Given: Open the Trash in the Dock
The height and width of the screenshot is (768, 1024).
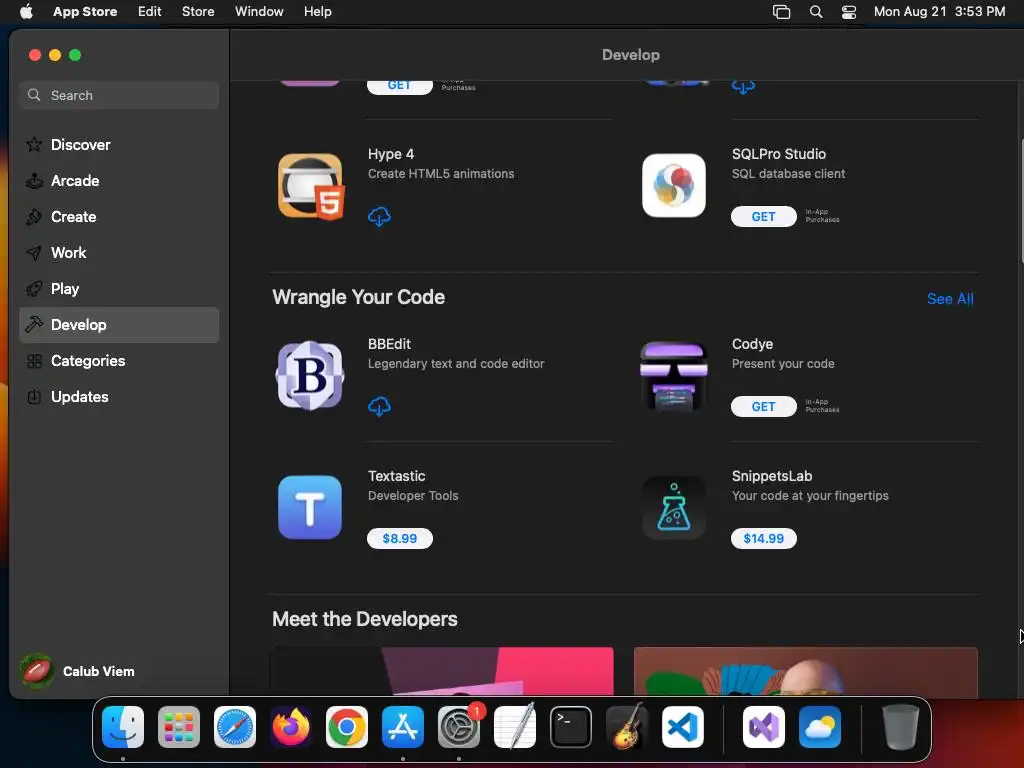Looking at the screenshot, I should pyautogui.click(x=901, y=727).
